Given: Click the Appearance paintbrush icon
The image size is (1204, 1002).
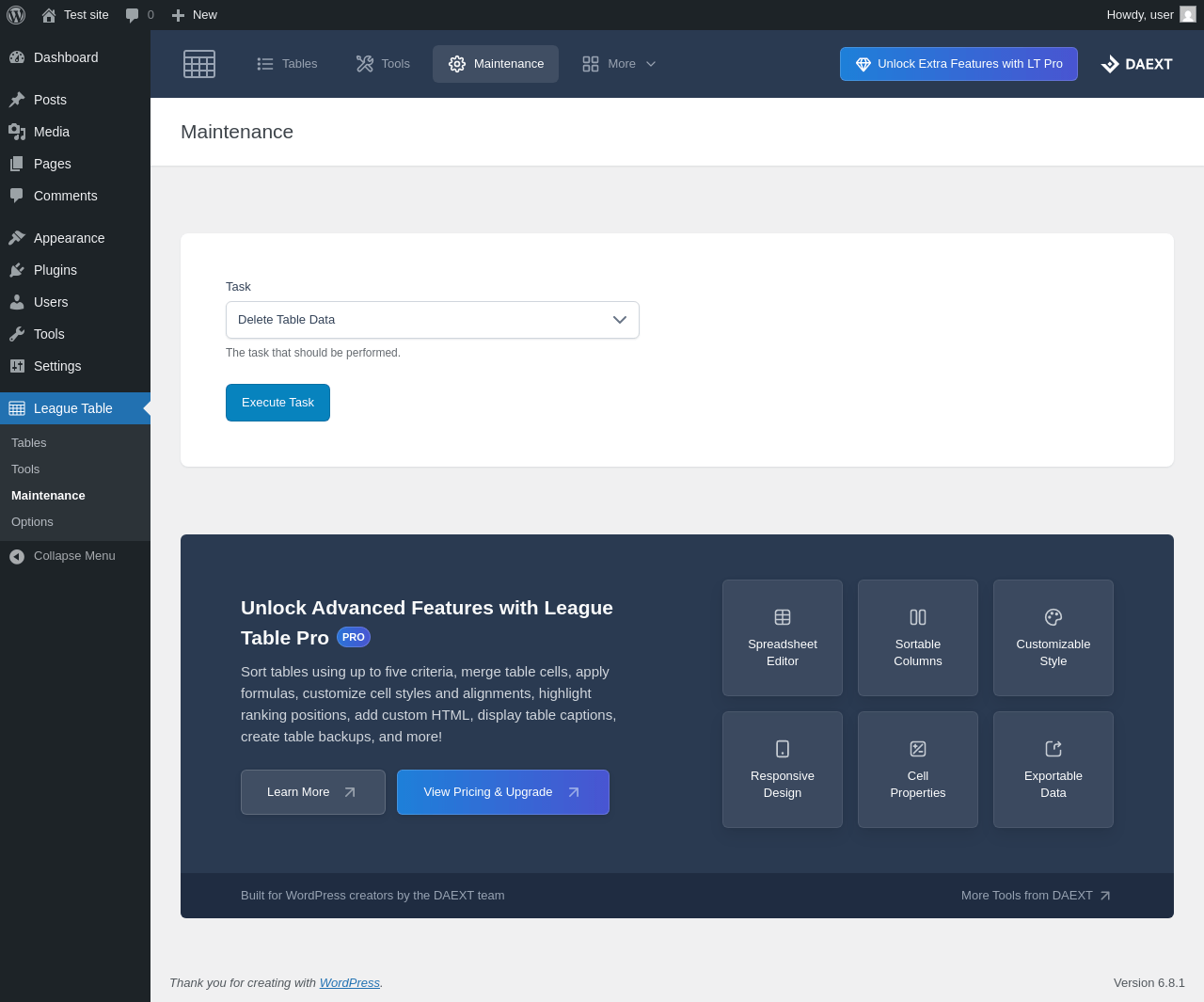Looking at the screenshot, I should (x=17, y=238).
